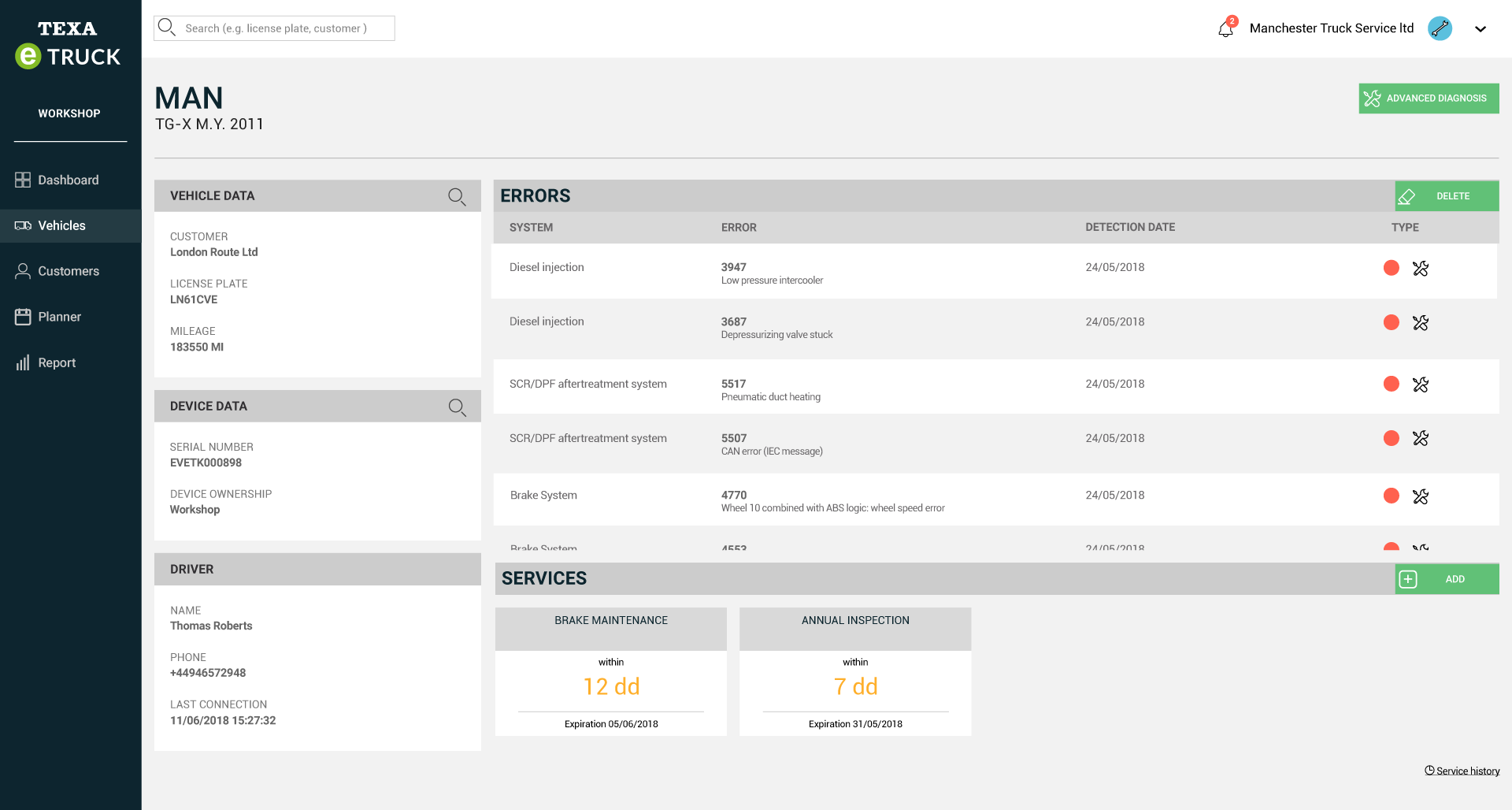Click the 'Expiration 31/05/2018' text
Image resolution: width=1512 pixels, height=810 pixels.
coord(855,724)
